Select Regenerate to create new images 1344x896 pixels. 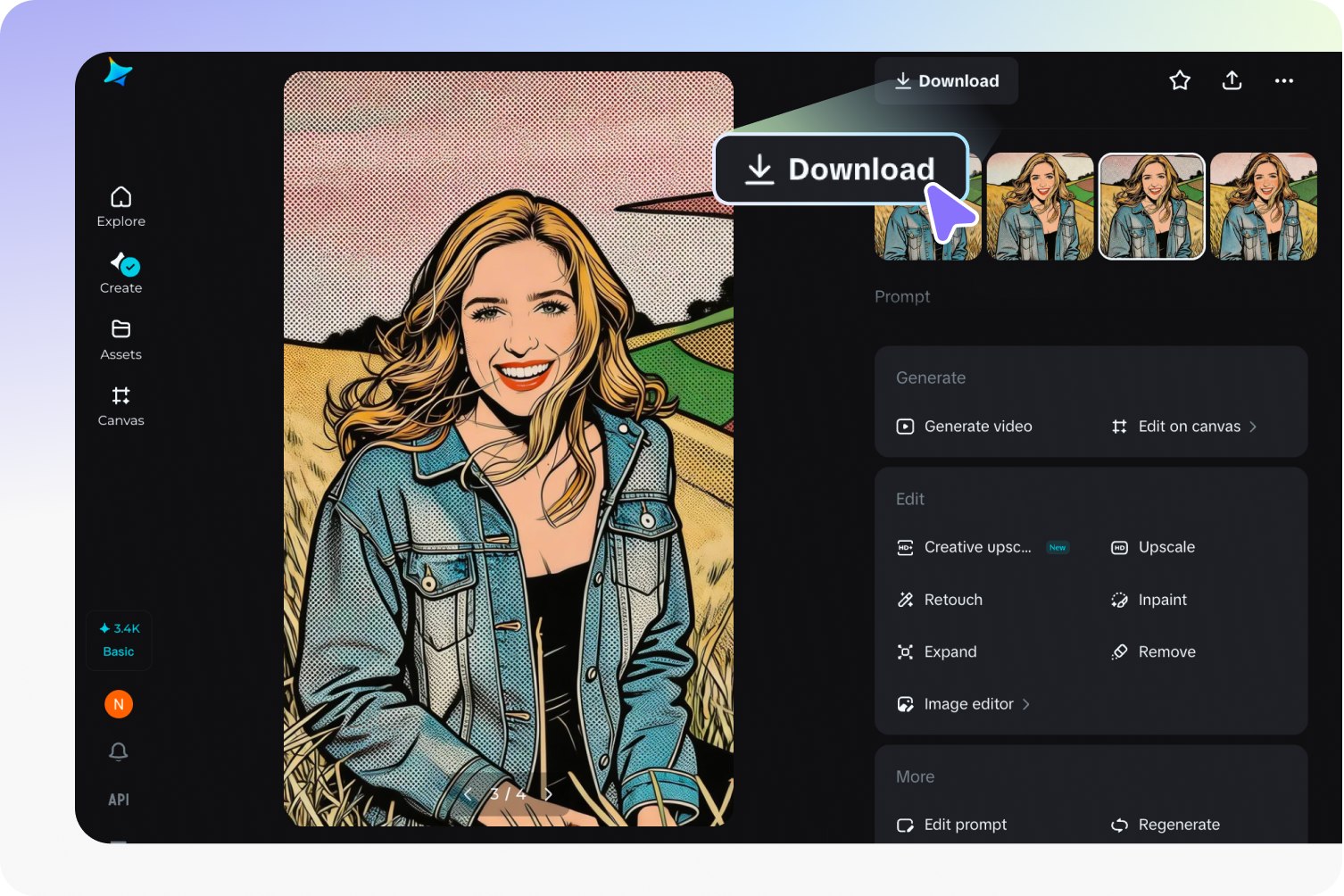coord(1178,824)
